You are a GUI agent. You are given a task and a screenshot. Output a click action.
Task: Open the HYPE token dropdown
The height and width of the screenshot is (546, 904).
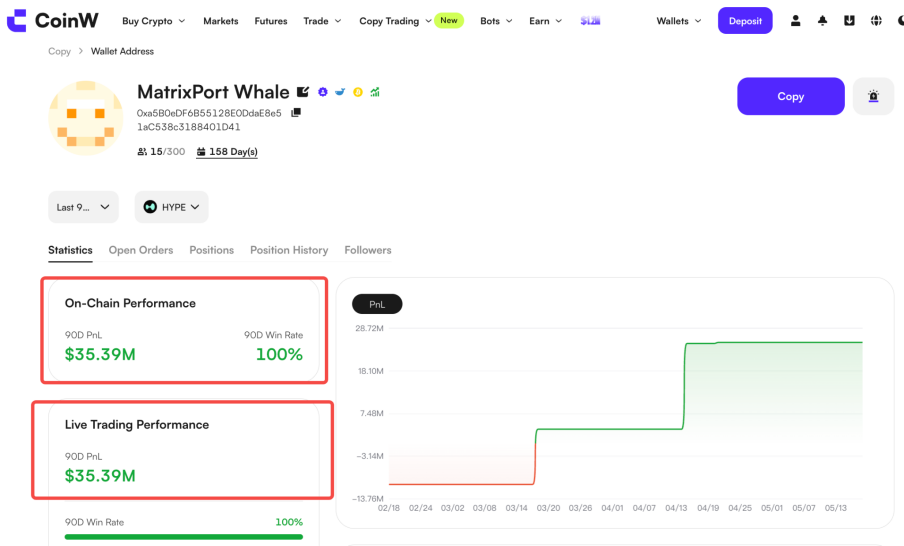tap(171, 207)
